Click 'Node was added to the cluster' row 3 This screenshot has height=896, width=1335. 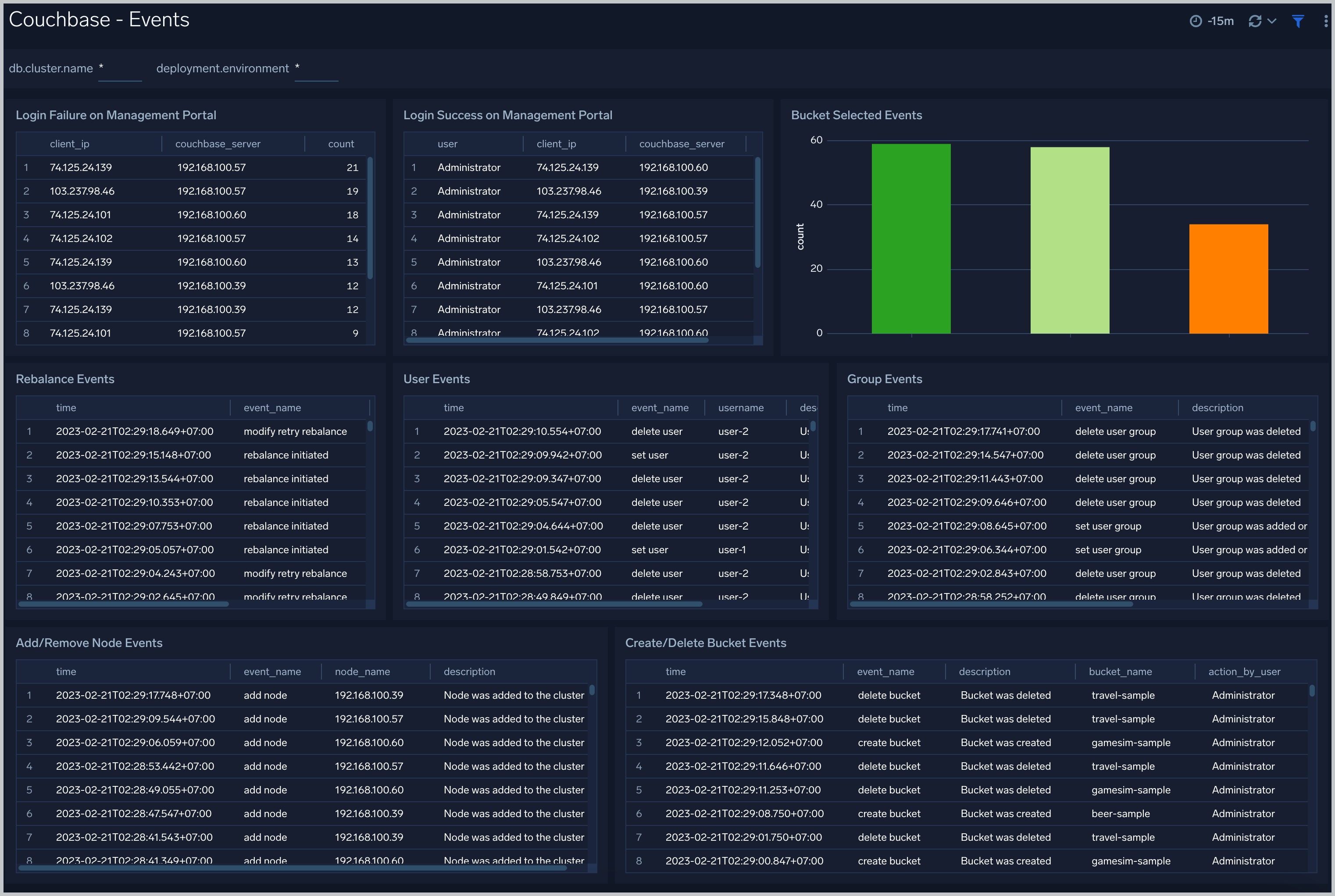(514, 743)
